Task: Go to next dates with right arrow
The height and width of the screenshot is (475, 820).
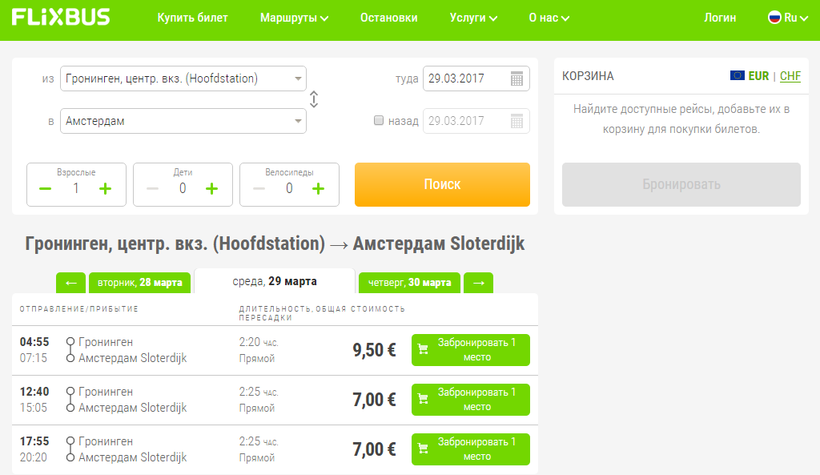Action: (478, 283)
